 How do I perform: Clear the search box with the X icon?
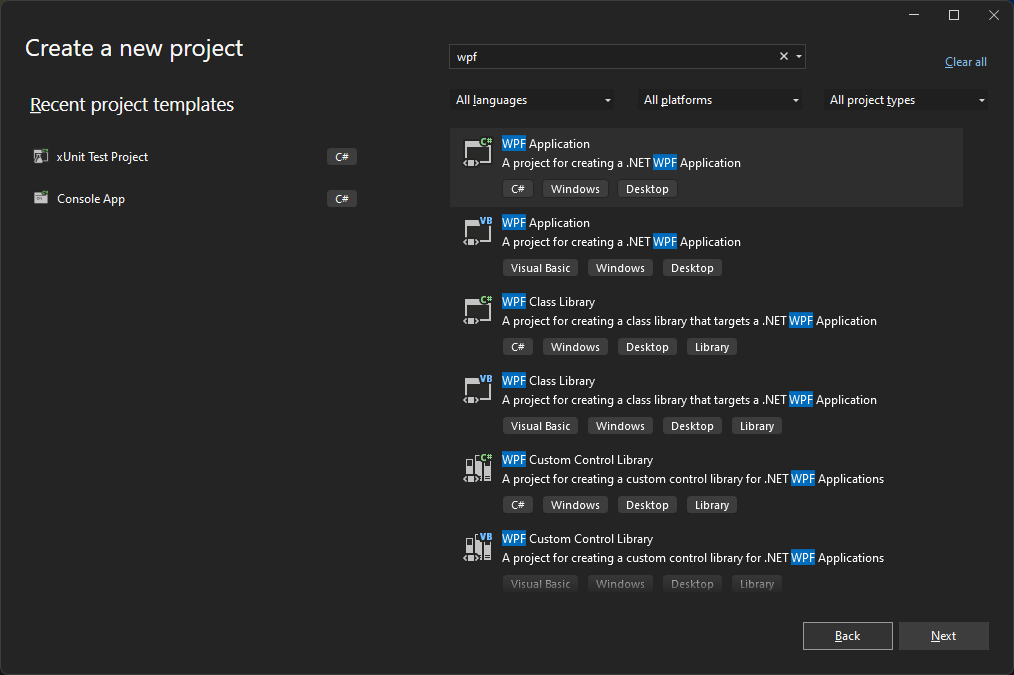[784, 56]
